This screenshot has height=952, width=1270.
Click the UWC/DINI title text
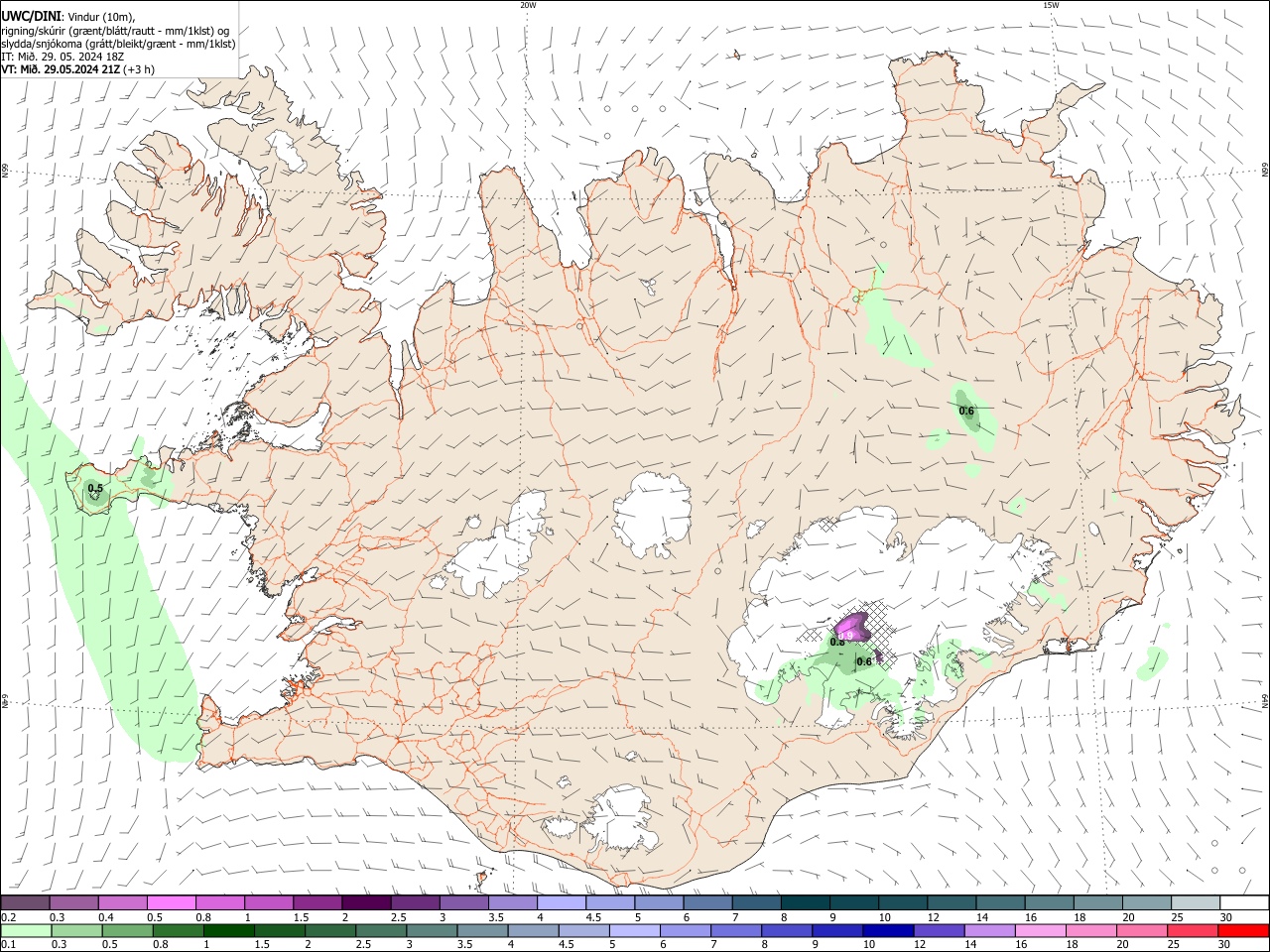click(31, 17)
